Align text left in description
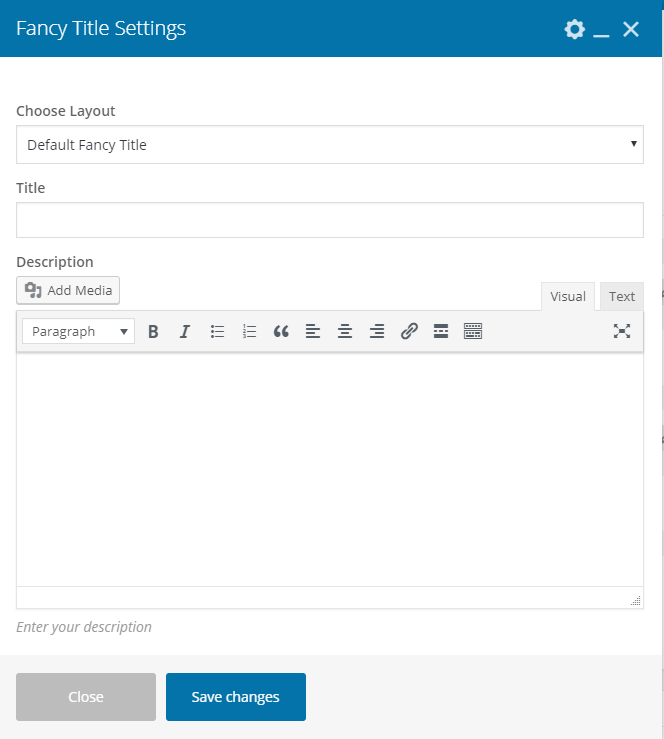Image resolution: width=664 pixels, height=739 pixels. click(313, 332)
